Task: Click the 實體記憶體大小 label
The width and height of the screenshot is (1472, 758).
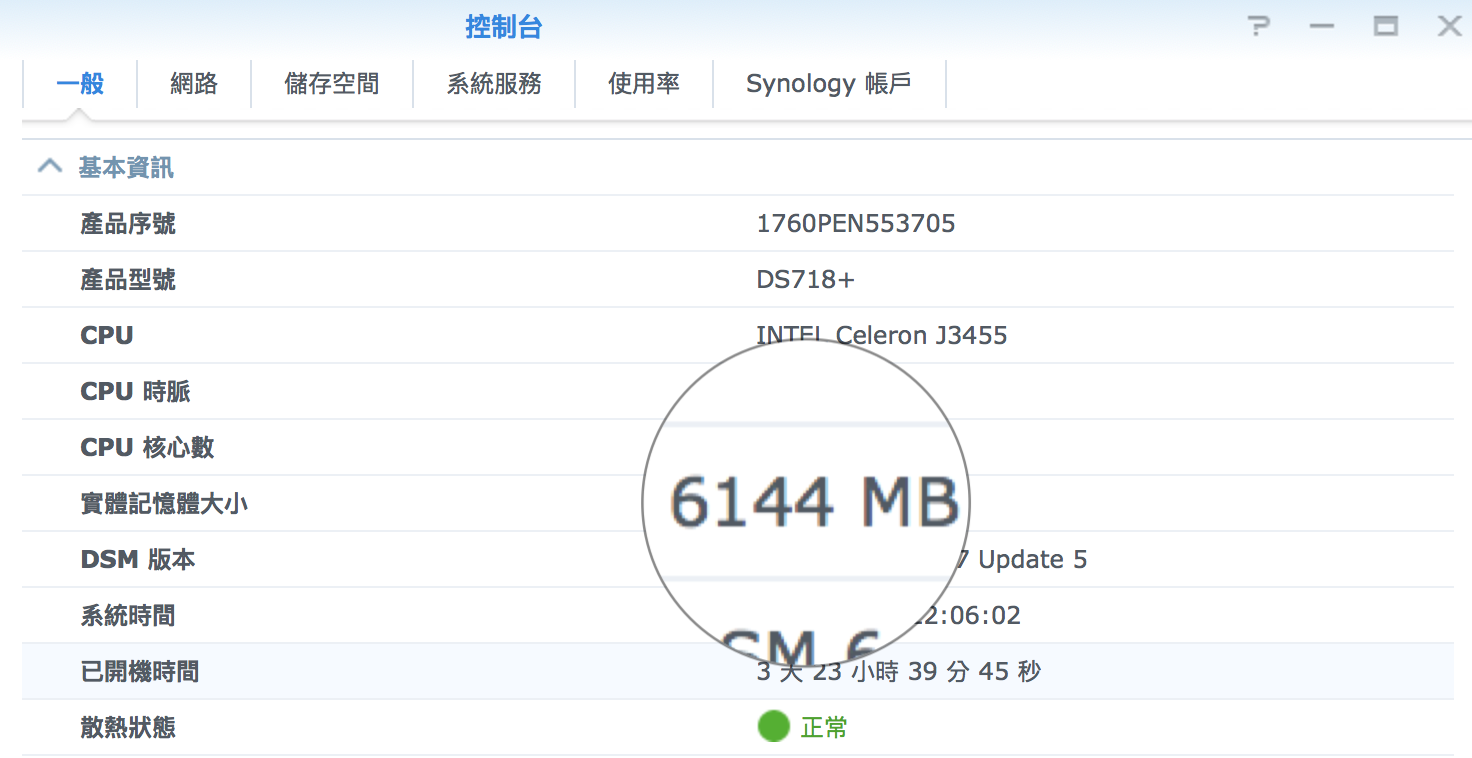Action: point(164,503)
